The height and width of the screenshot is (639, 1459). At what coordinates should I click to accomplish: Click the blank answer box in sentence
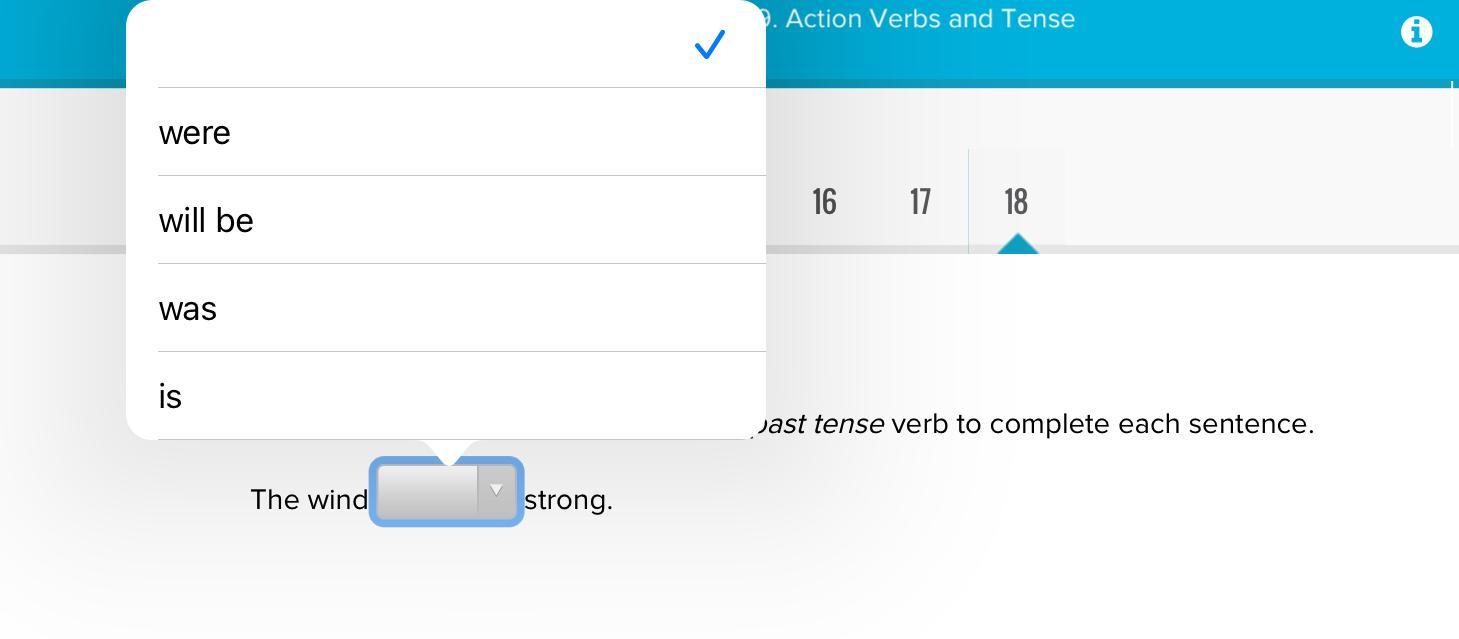coord(428,491)
